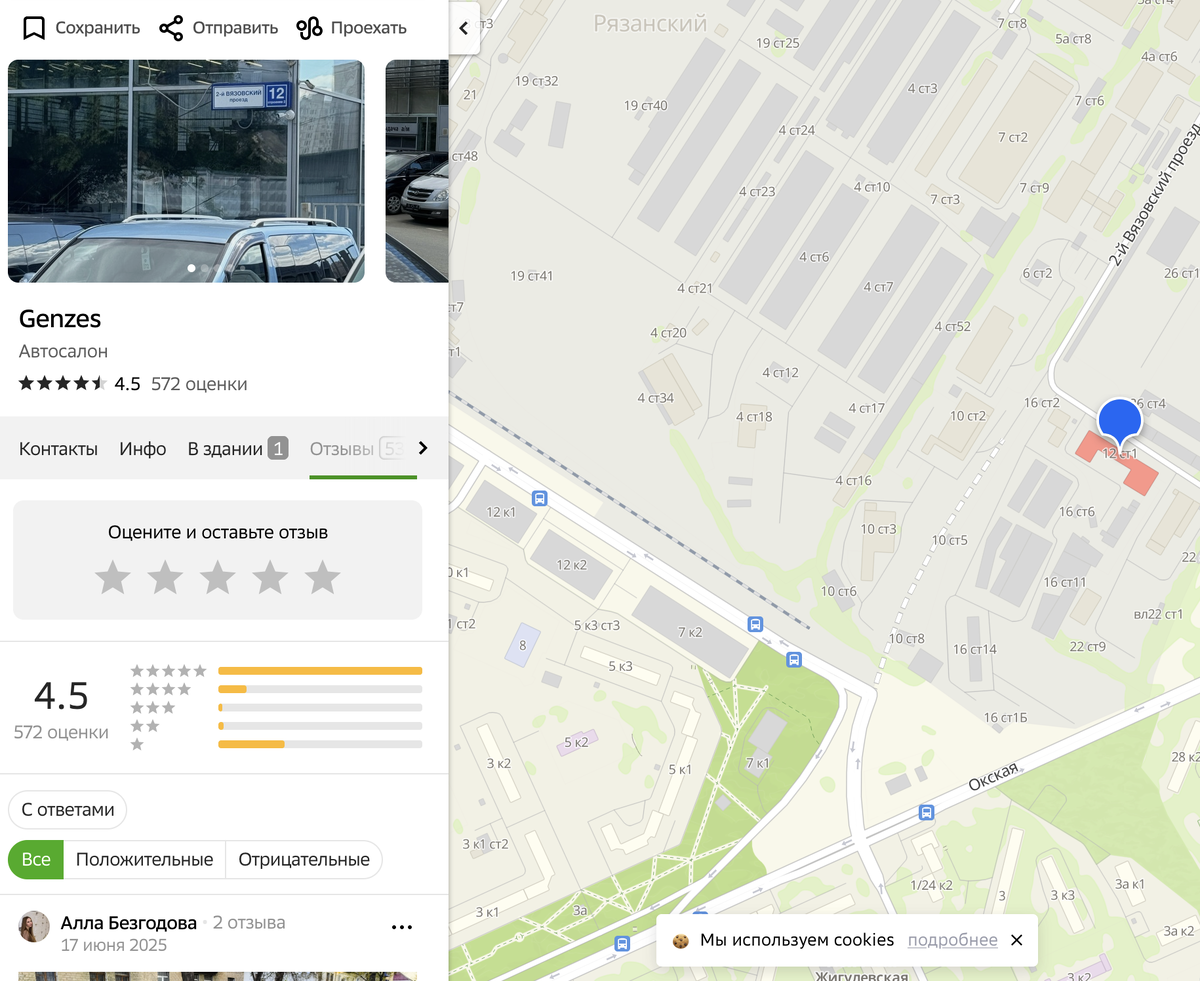The image size is (1200, 981).
Task: Expand more tabs using the right chevron
Action: (x=421, y=449)
